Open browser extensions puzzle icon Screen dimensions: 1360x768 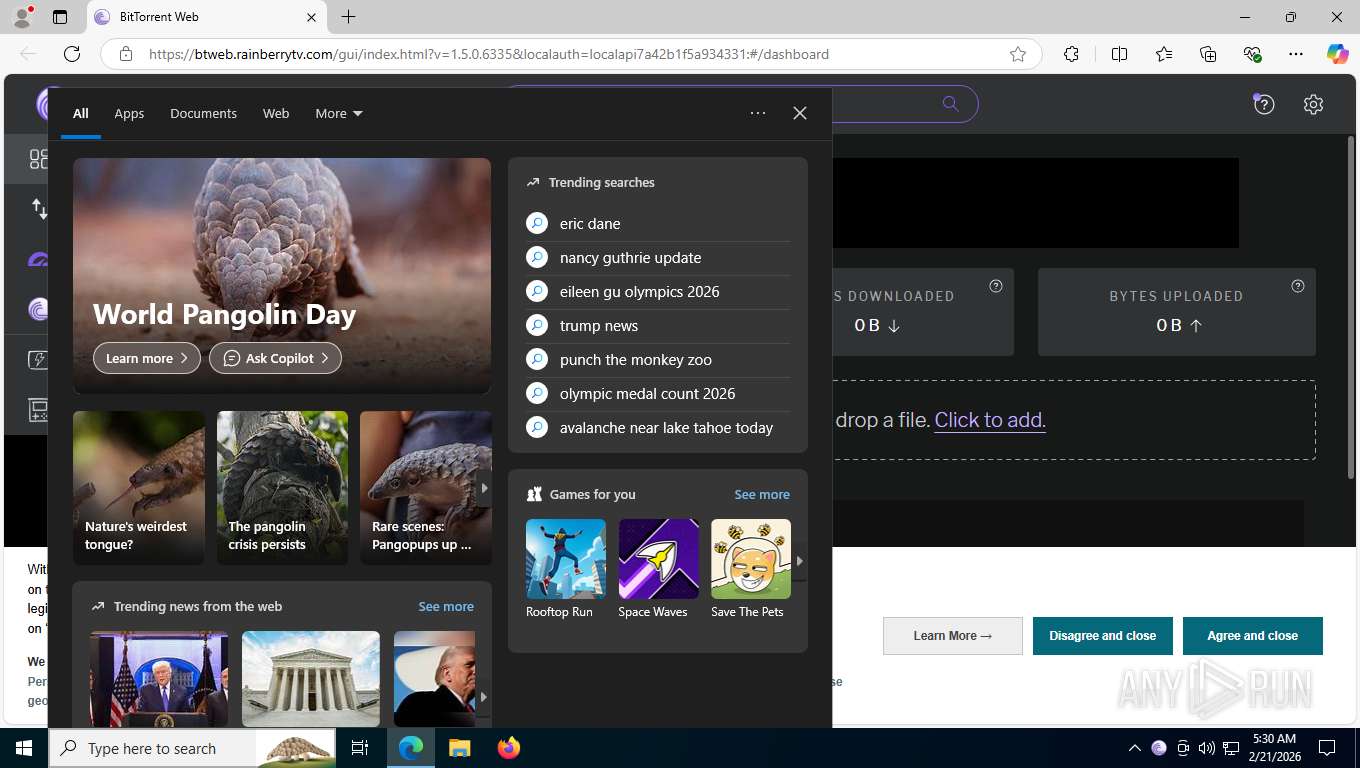[x=1071, y=54]
